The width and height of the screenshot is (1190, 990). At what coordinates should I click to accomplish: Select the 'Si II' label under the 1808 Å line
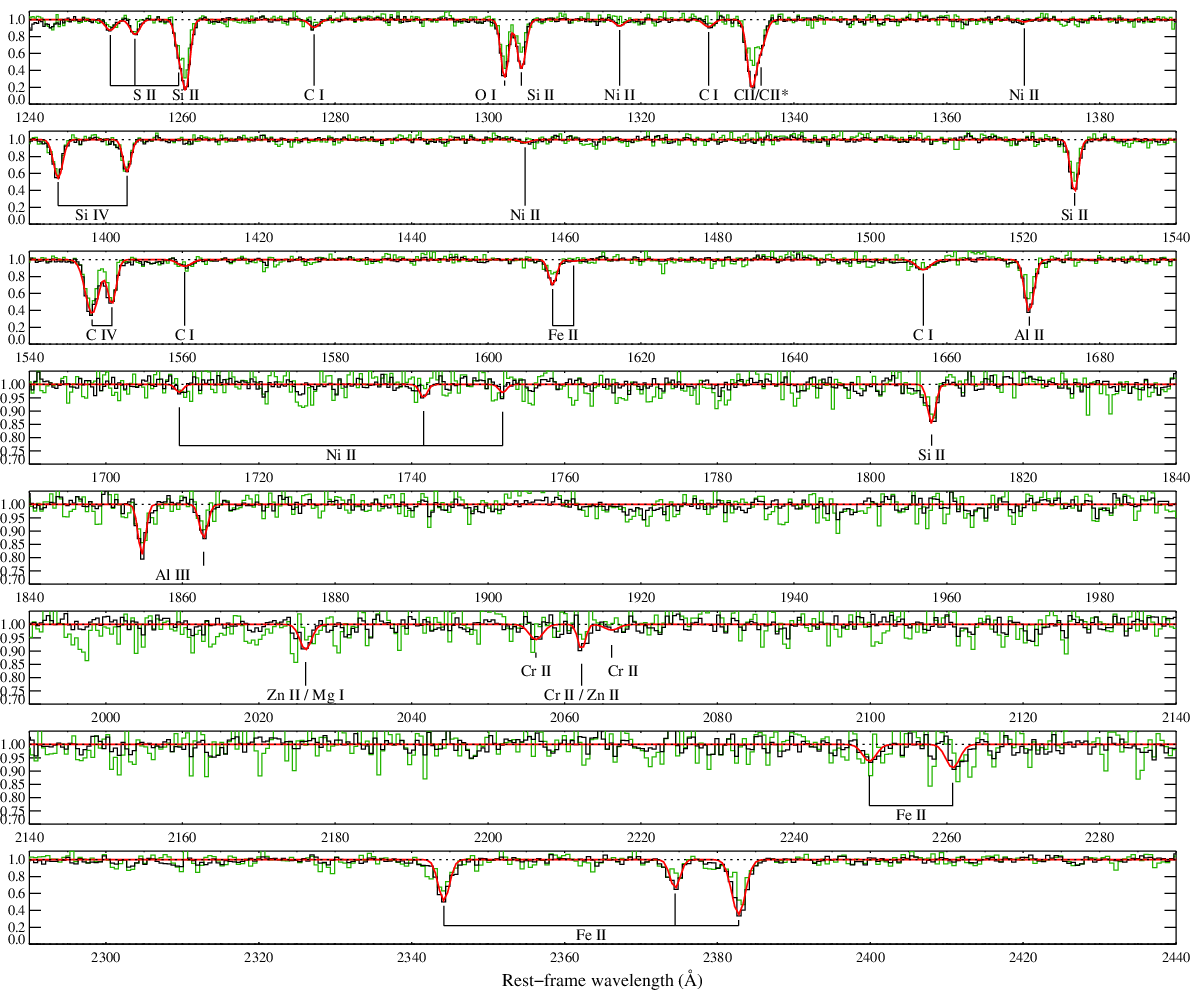coord(931,455)
